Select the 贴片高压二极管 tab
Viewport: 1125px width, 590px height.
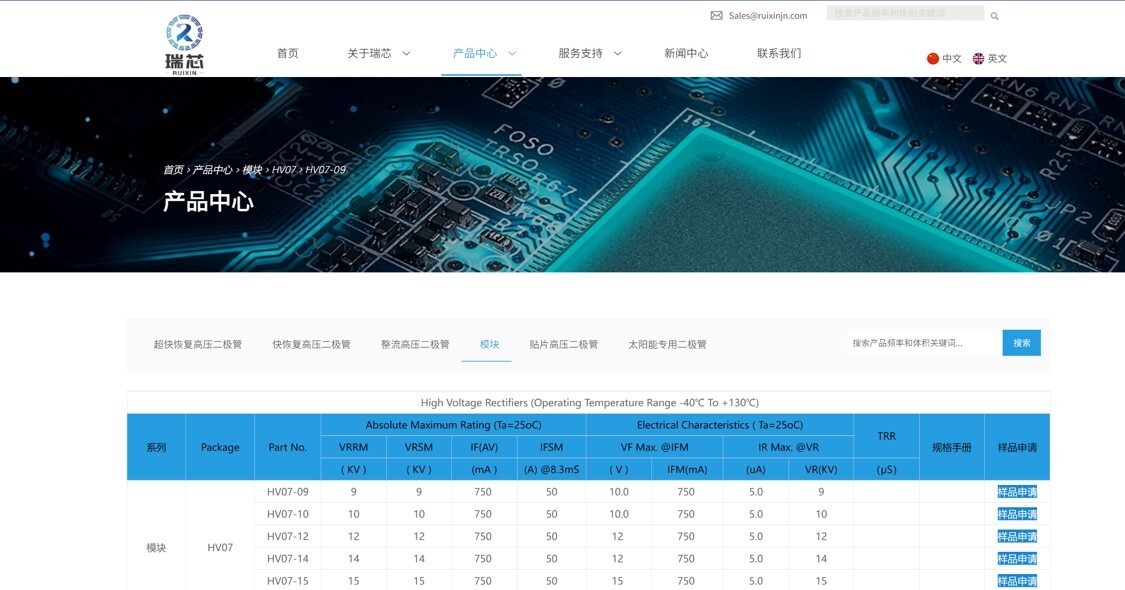(564, 344)
